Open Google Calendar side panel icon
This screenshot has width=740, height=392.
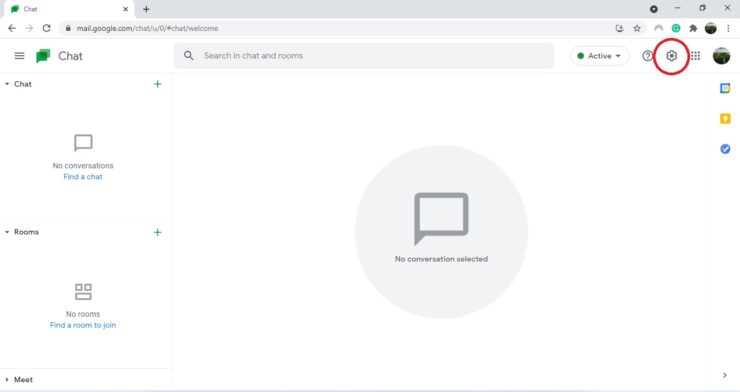(725, 88)
